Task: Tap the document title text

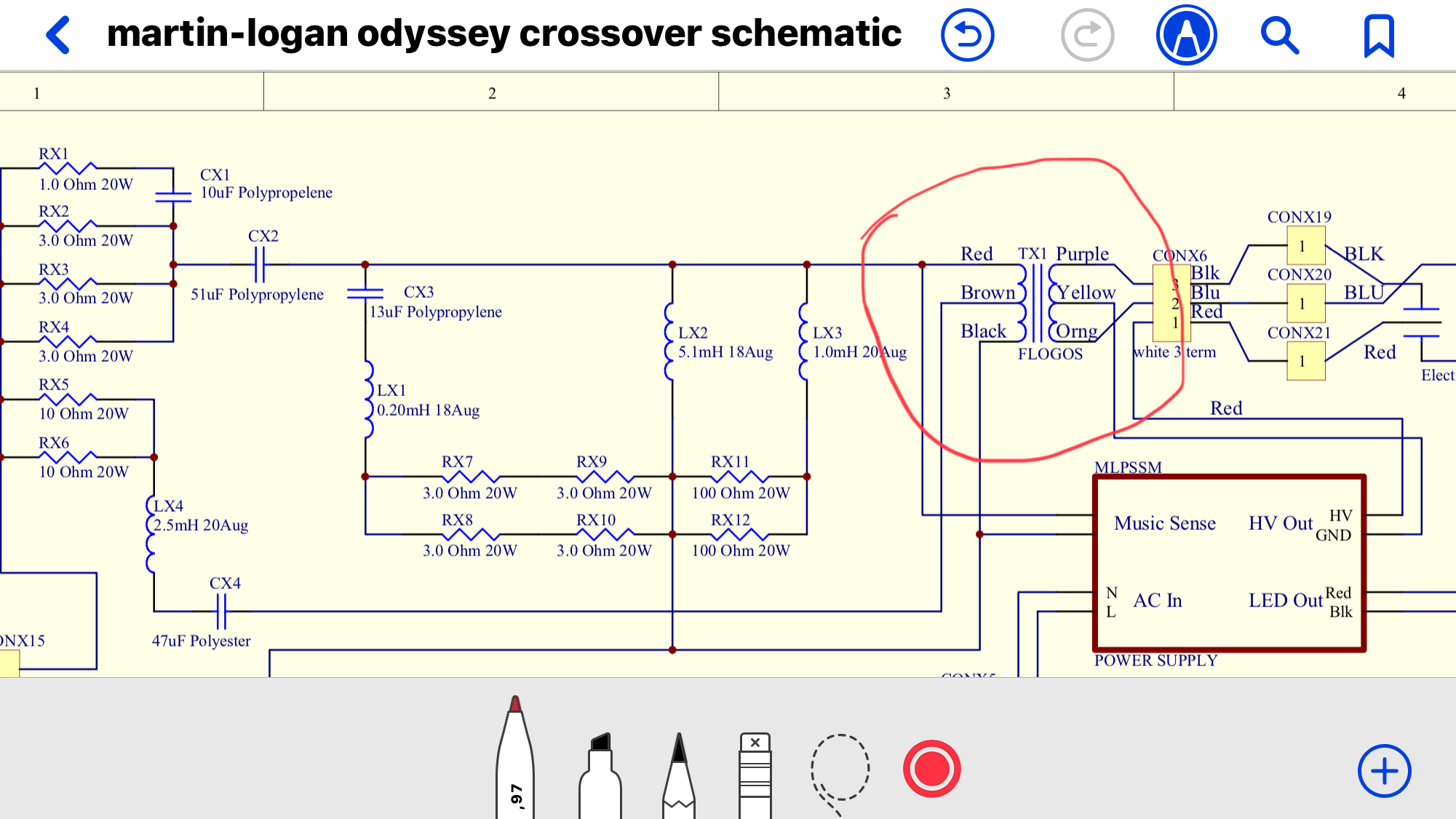Action: click(x=504, y=33)
